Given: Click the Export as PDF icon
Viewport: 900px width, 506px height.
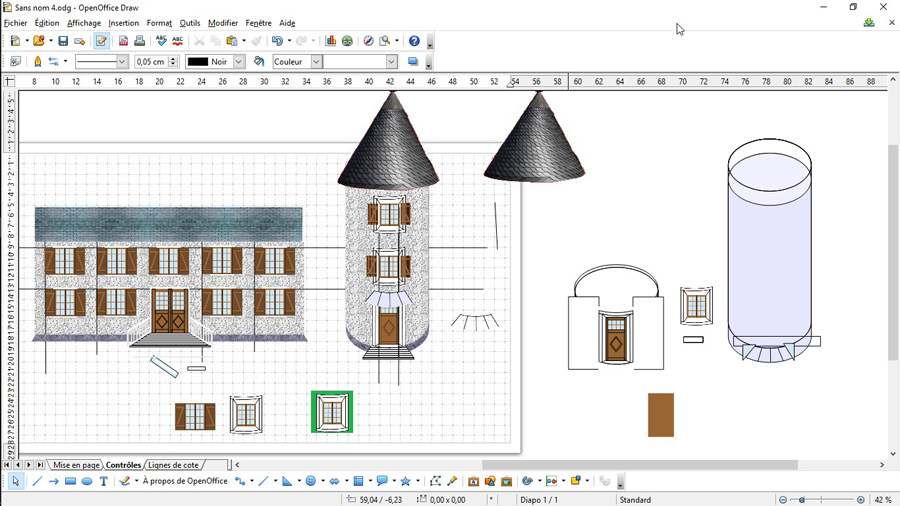Looking at the screenshot, I should coord(124,41).
